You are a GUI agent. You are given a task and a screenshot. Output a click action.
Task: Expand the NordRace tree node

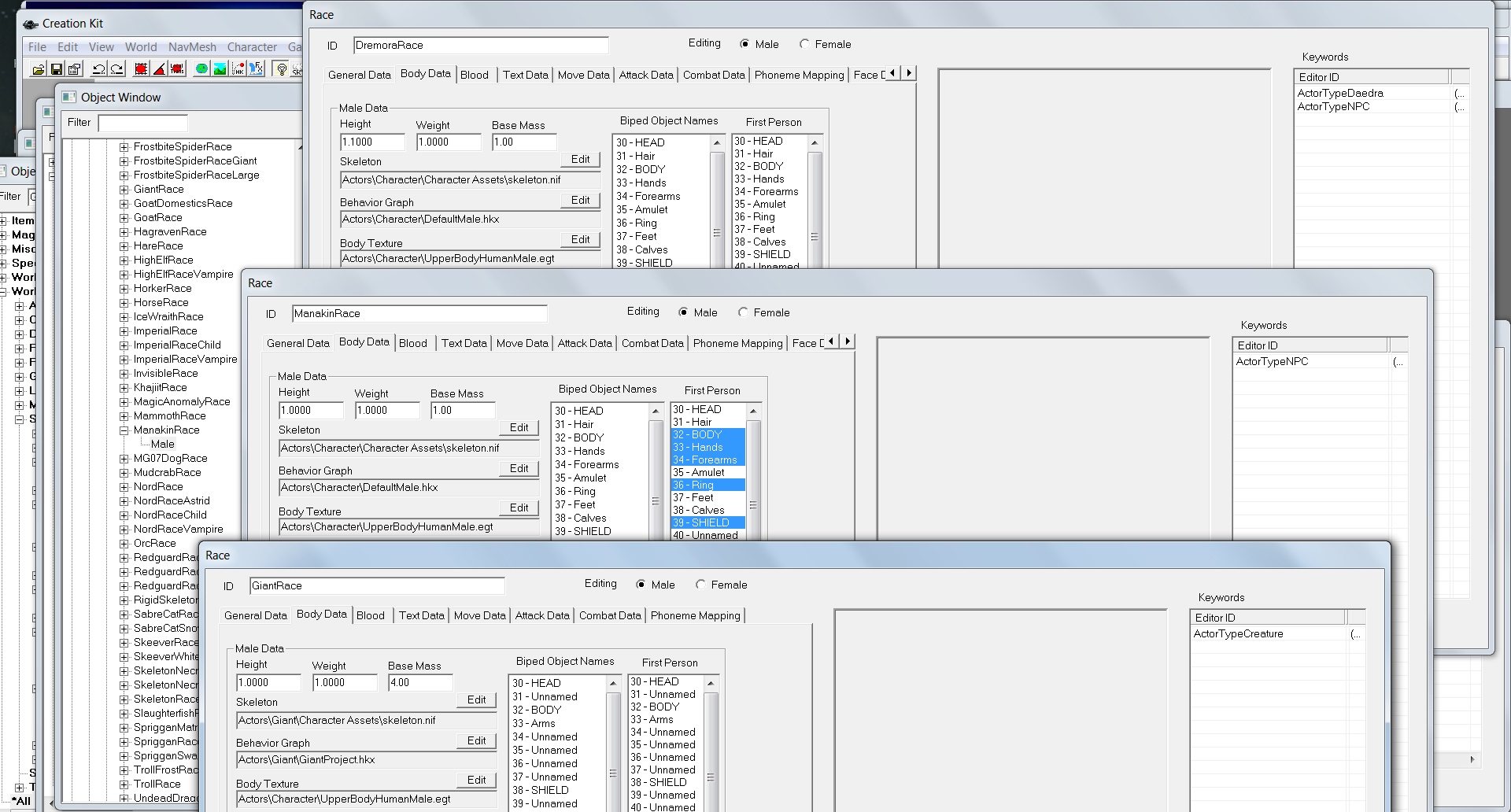click(x=124, y=487)
